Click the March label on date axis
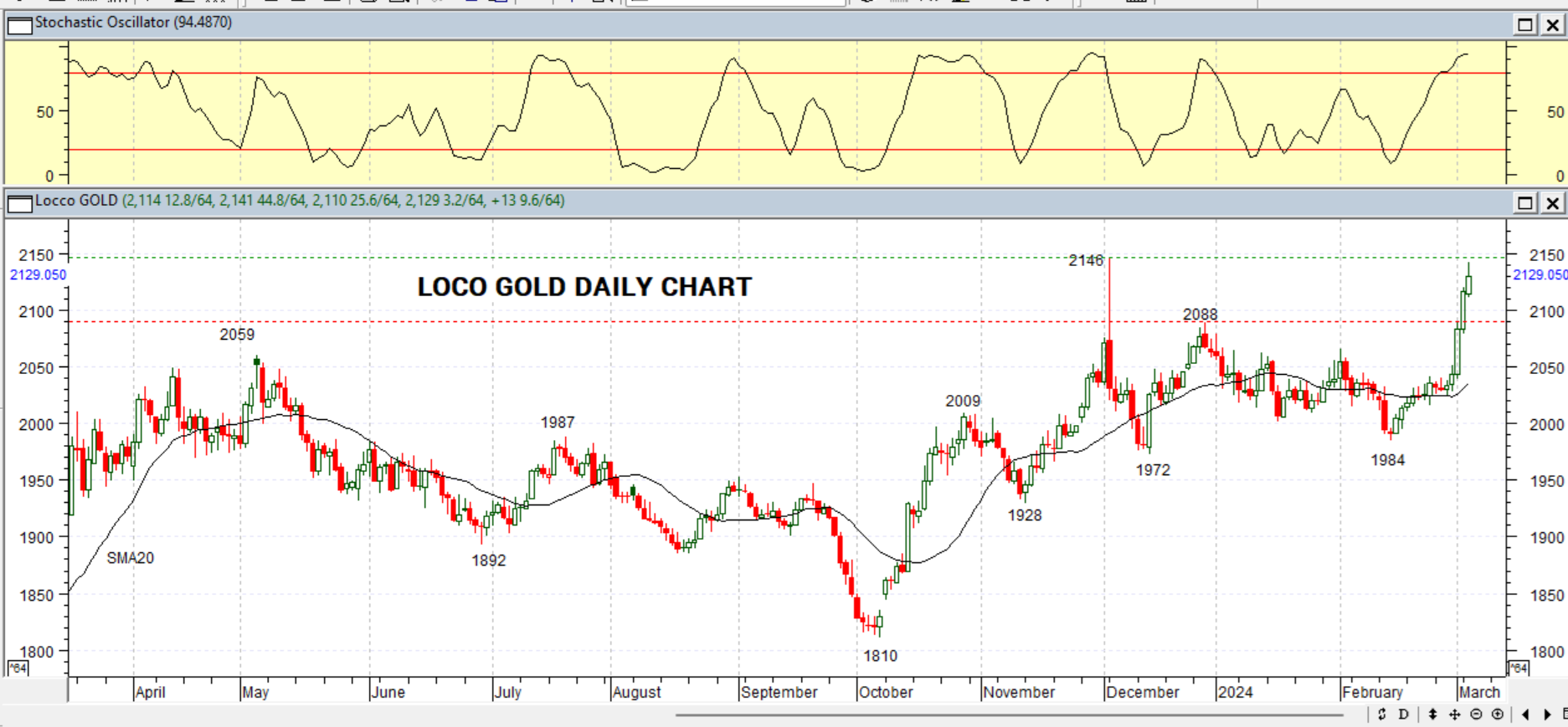 1479,693
